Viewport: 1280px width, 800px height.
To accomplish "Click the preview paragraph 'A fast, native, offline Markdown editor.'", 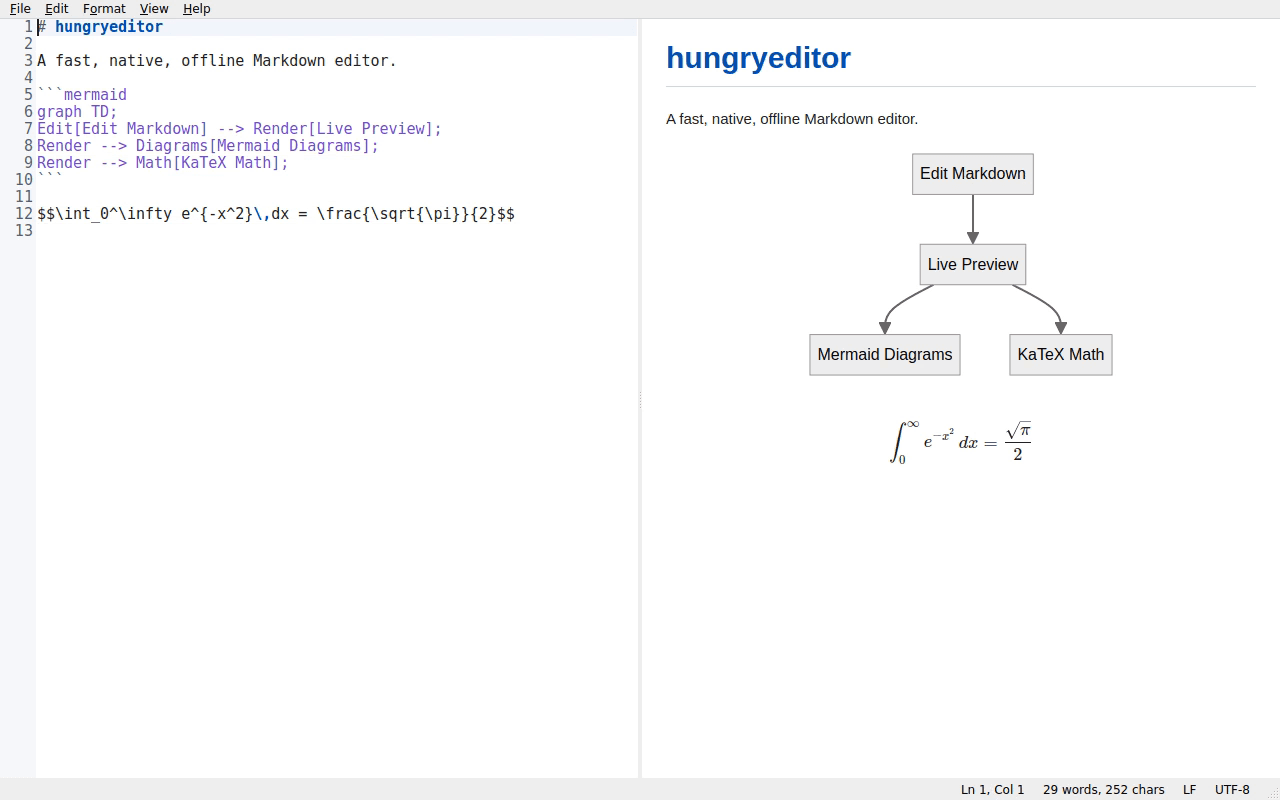I will (792, 119).
